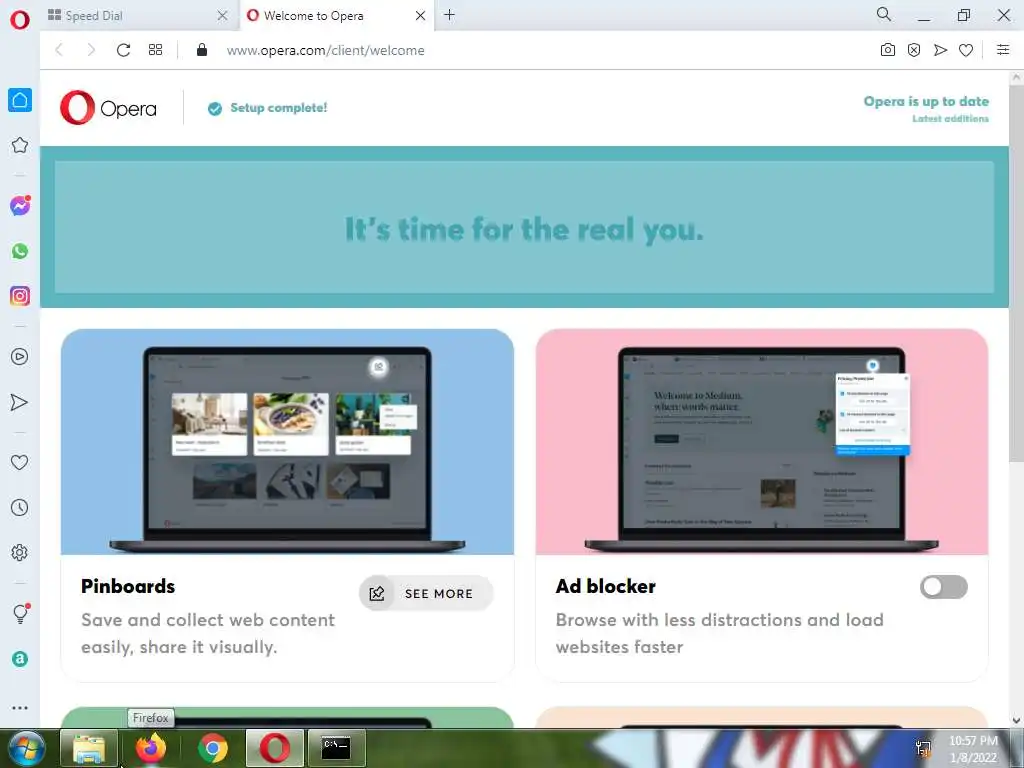
Task: Go forward to the next page
Action: (91, 50)
